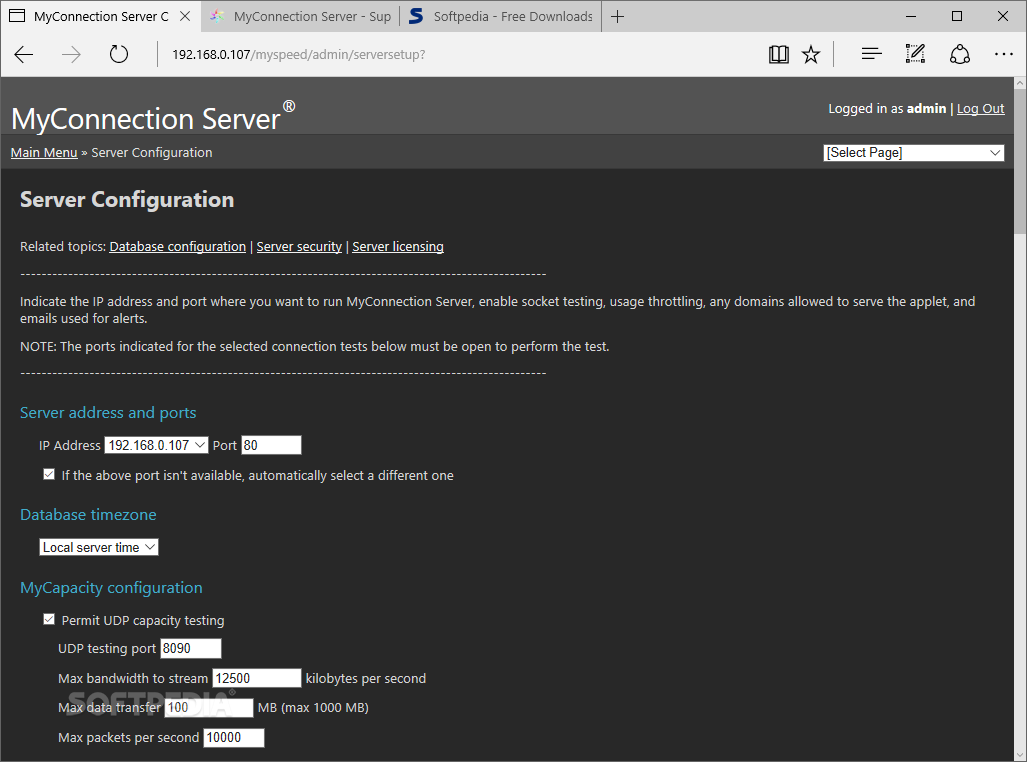
Task: Click the Max bandwidth to stream field
Action: pos(257,678)
